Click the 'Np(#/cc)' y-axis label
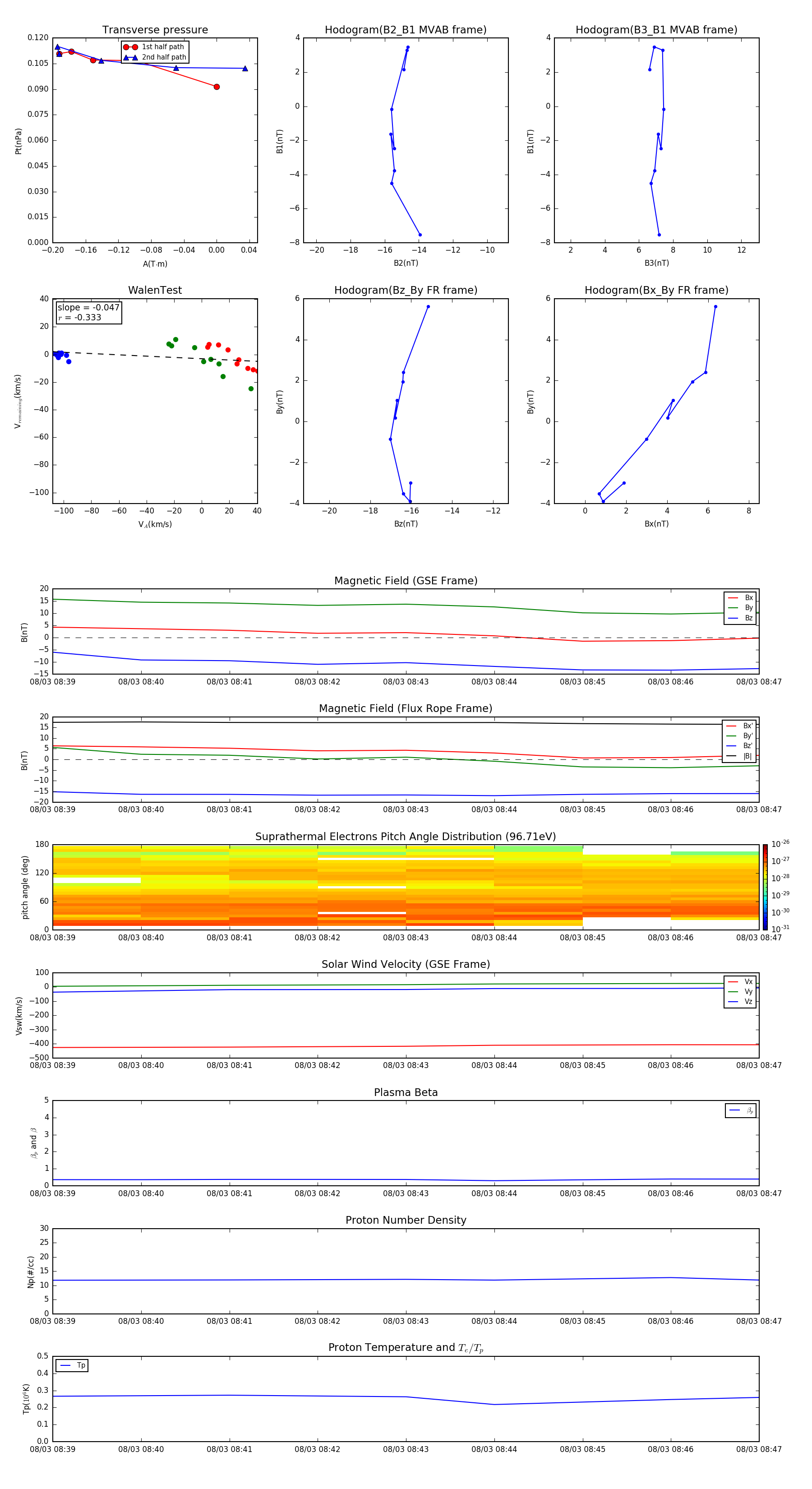The image size is (812, 1489). tap(31, 1272)
